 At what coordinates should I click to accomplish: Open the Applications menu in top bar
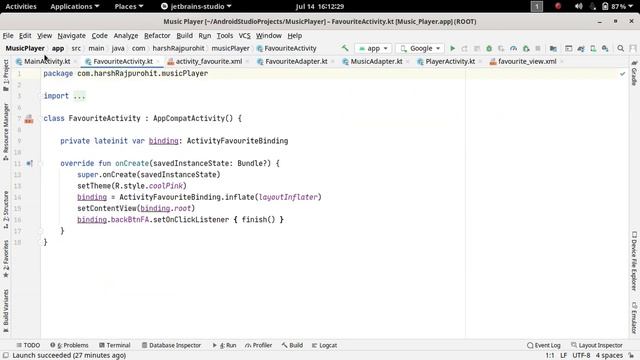click(x=74, y=6)
